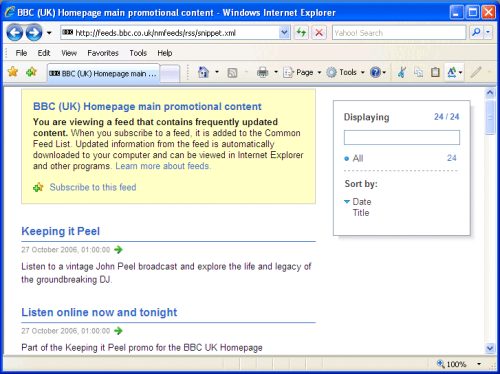This screenshot has width=500, height=374.
Task: Open the Tools gear toolbar menu
Action: pyautogui.click(x=345, y=72)
